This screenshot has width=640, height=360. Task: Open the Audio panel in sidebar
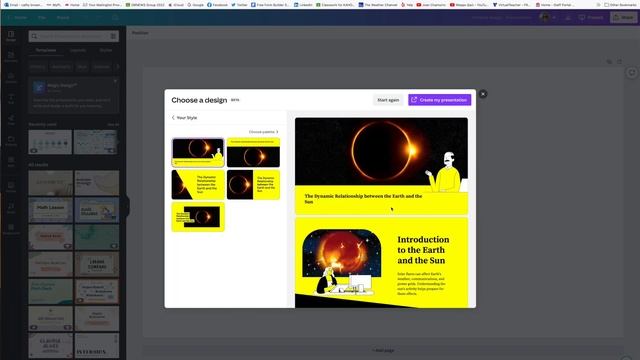tap(11, 208)
